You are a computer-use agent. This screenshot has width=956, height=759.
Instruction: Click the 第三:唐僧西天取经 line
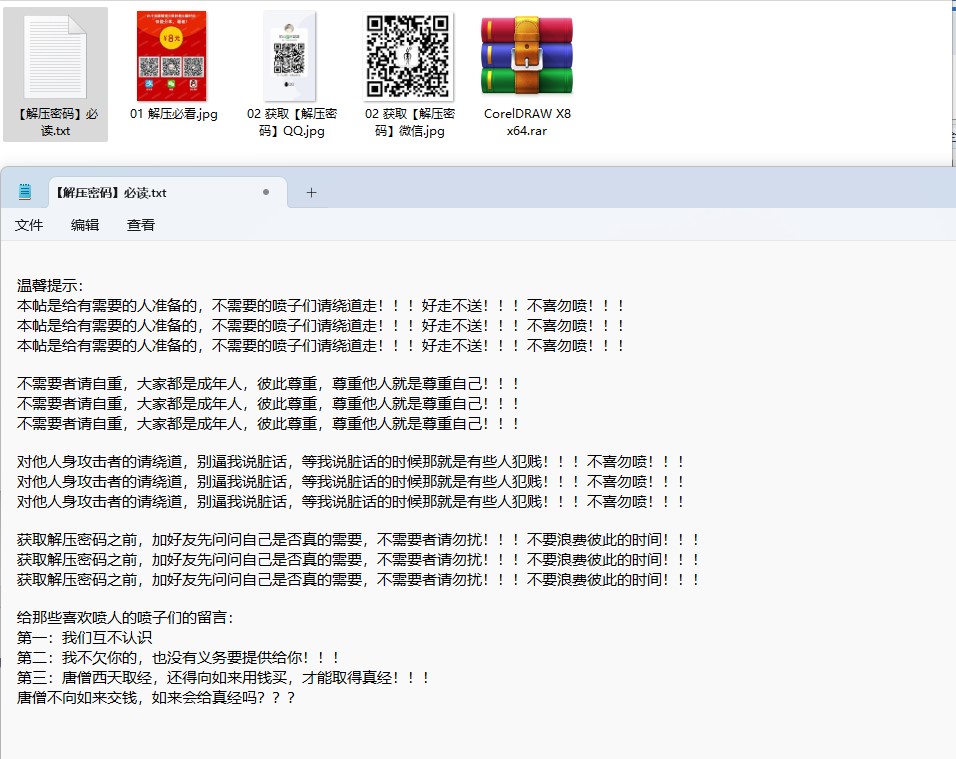point(223,677)
